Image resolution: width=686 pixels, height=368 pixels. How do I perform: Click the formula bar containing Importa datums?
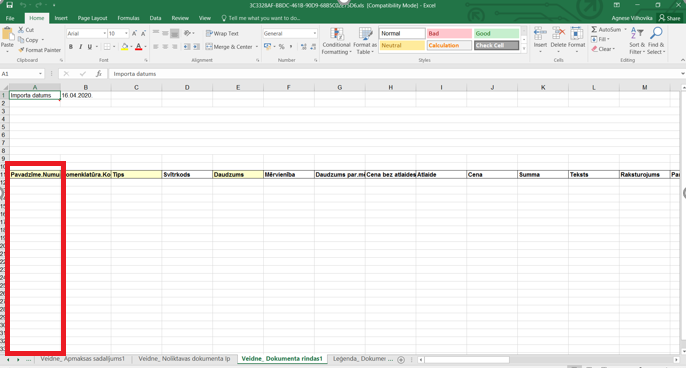(x=394, y=74)
